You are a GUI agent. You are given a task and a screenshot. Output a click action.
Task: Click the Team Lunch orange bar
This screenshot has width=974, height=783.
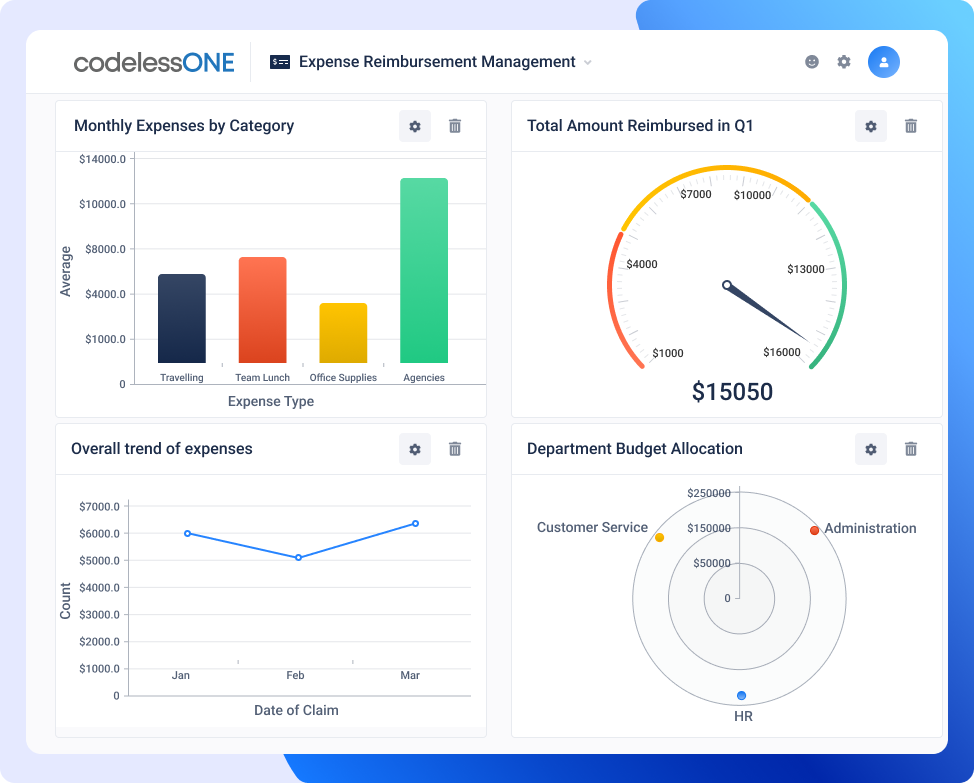pos(263,310)
